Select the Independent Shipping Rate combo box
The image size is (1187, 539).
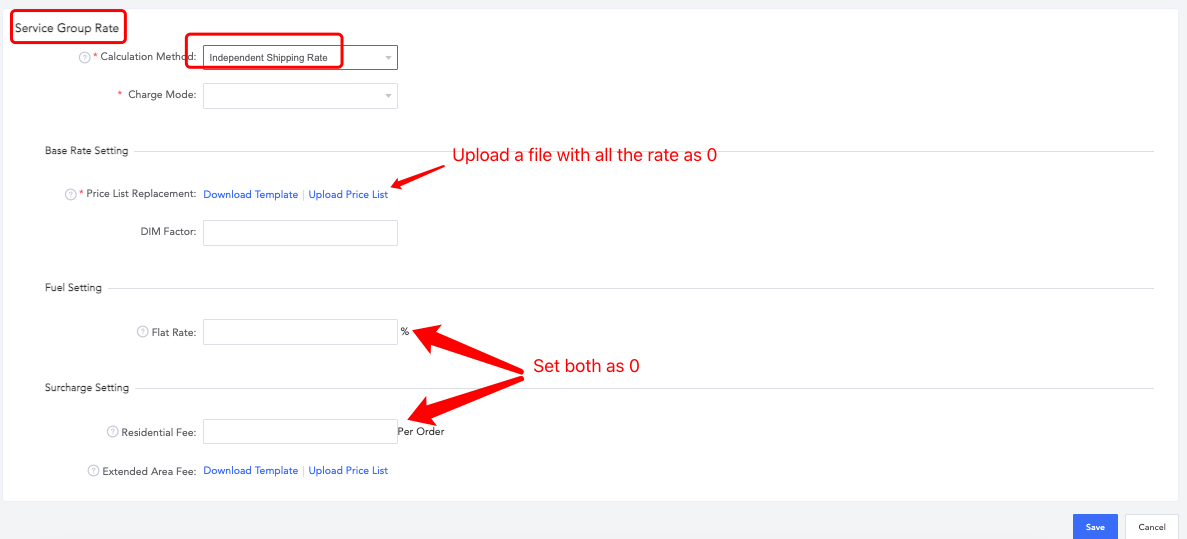click(301, 58)
